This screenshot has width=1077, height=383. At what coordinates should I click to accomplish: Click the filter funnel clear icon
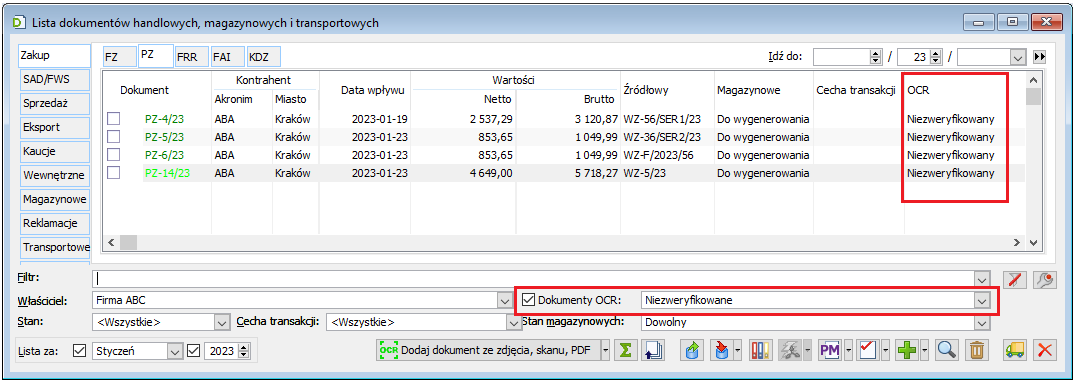[1014, 279]
